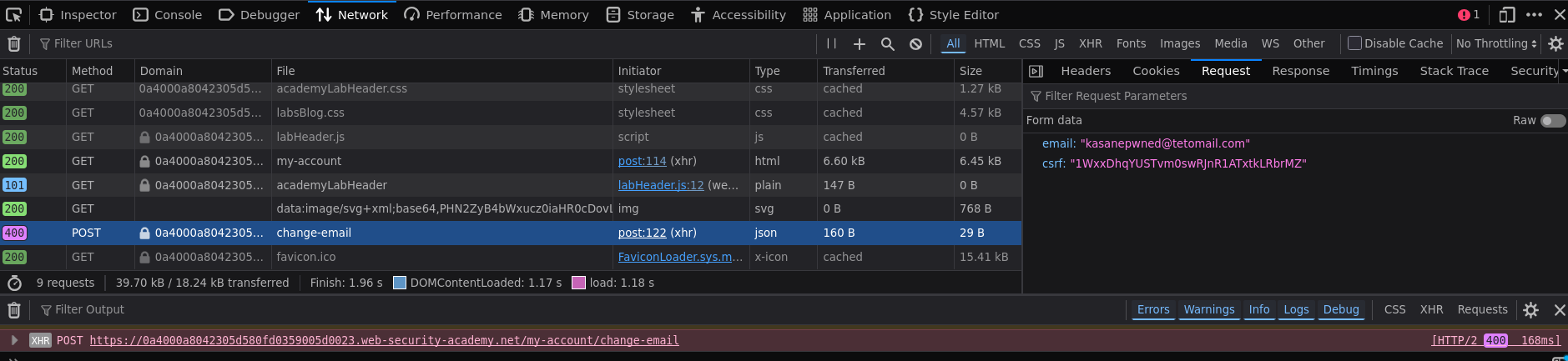Image resolution: width=1568 pixels, height=361 pixels.
Task: Sort by the Transferred column header
Action: [885, 71]
